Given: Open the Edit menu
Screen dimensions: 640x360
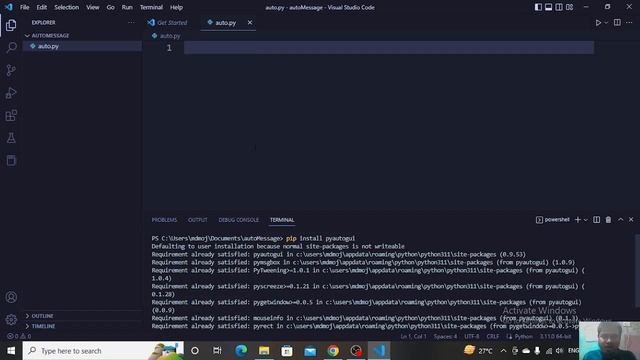Looking at the screenshot, I should [x=42, y=7].
